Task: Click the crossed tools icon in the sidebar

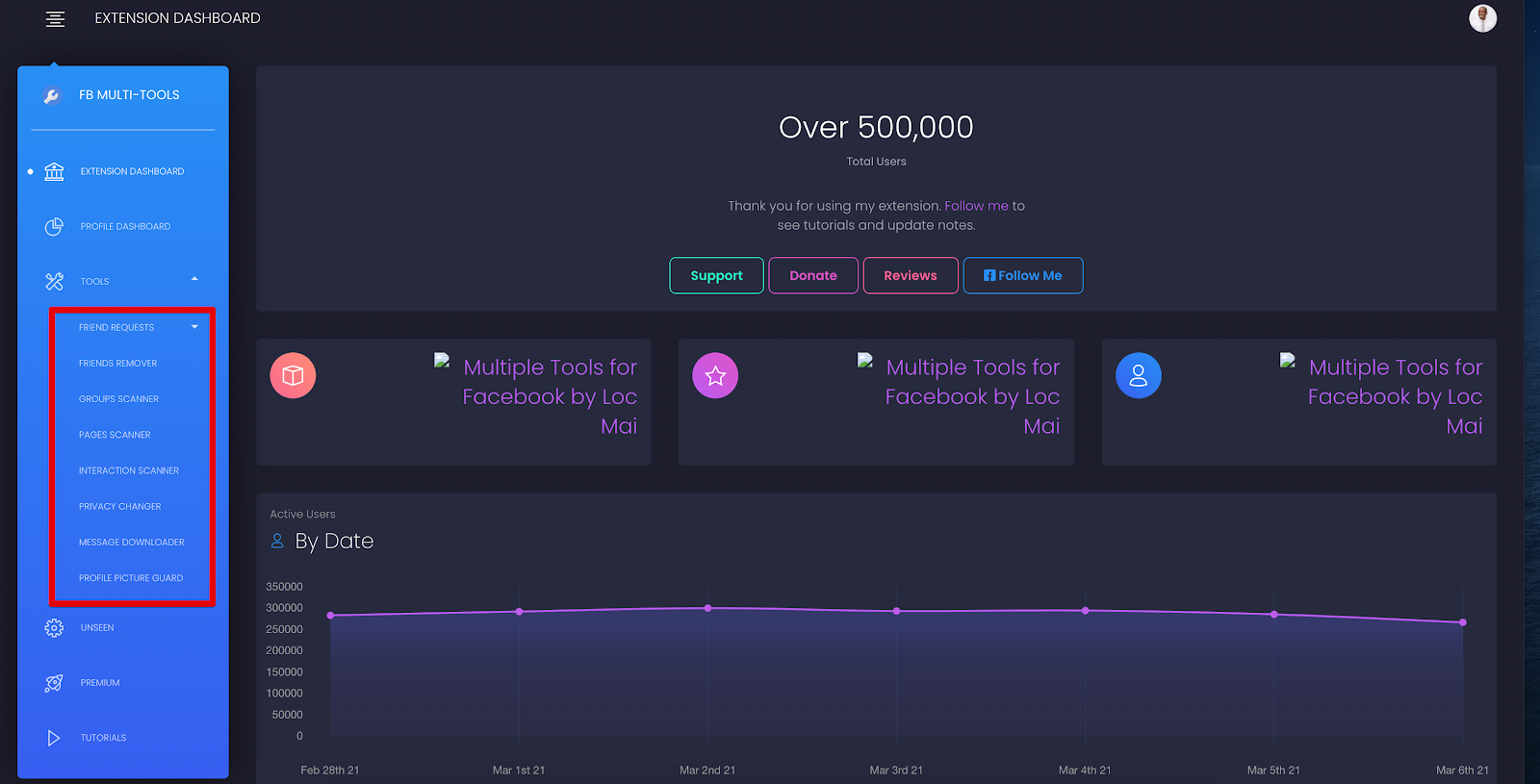Action: pyautogui.click(x=54, y=282)
